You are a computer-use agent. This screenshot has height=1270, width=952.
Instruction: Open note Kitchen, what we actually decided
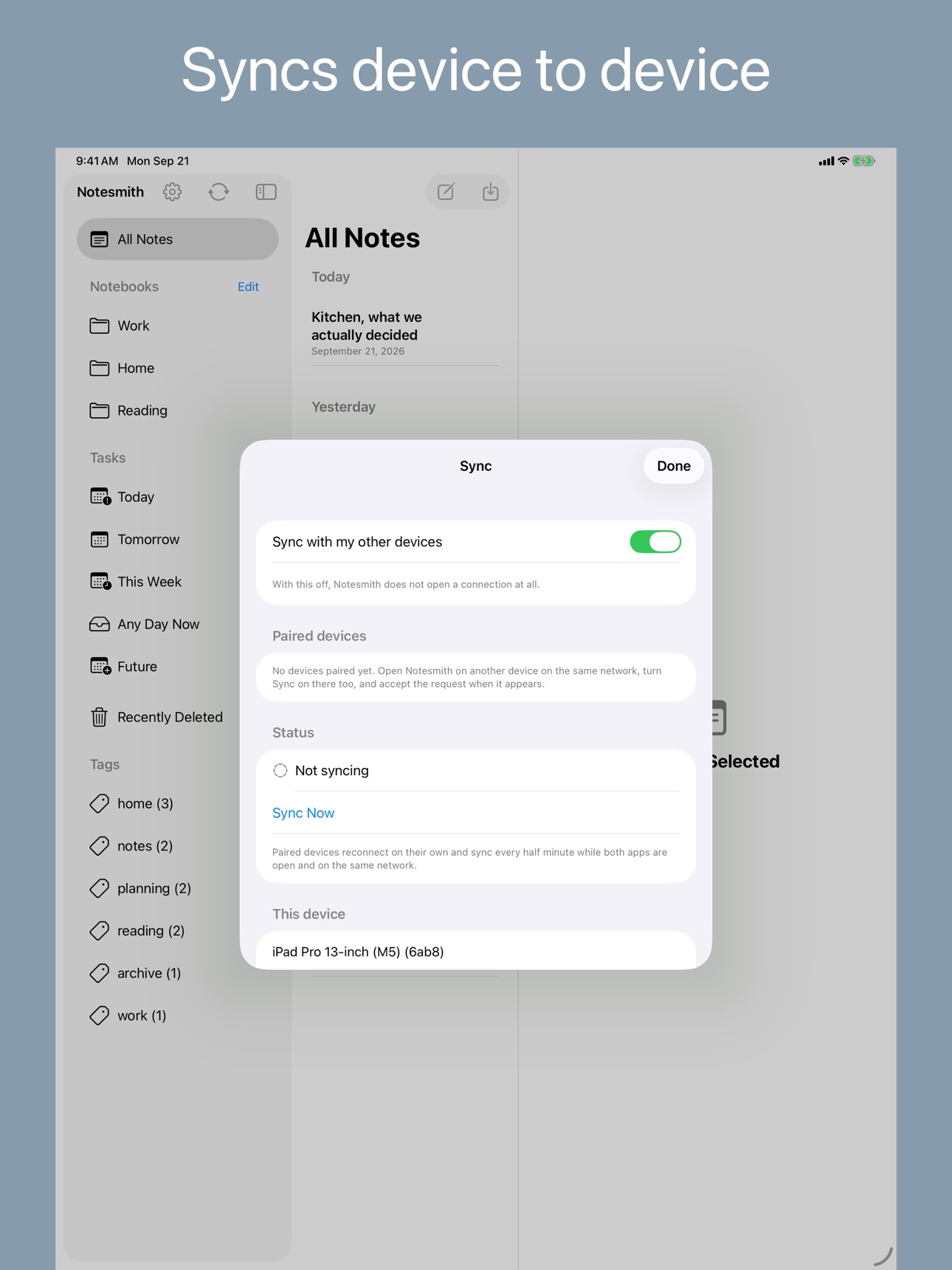click(404, 333)
